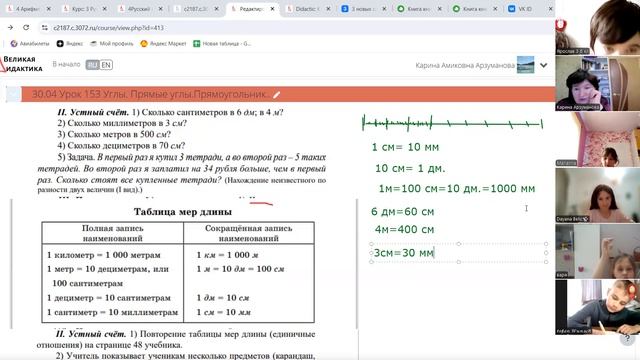Image resolution: width=640 pixels, height=360 pixels.
Task: Click table cell '1 километр = 1 000 метрам'
Action: pyautogui.click(x=104, y=255)
